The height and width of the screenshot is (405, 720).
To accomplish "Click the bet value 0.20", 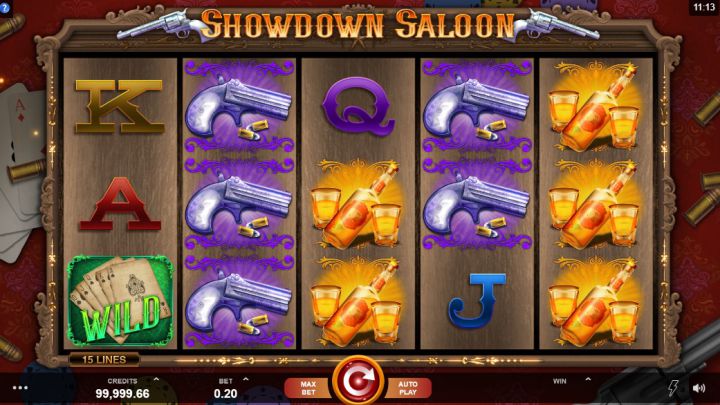I will click(x=225, y=394).
